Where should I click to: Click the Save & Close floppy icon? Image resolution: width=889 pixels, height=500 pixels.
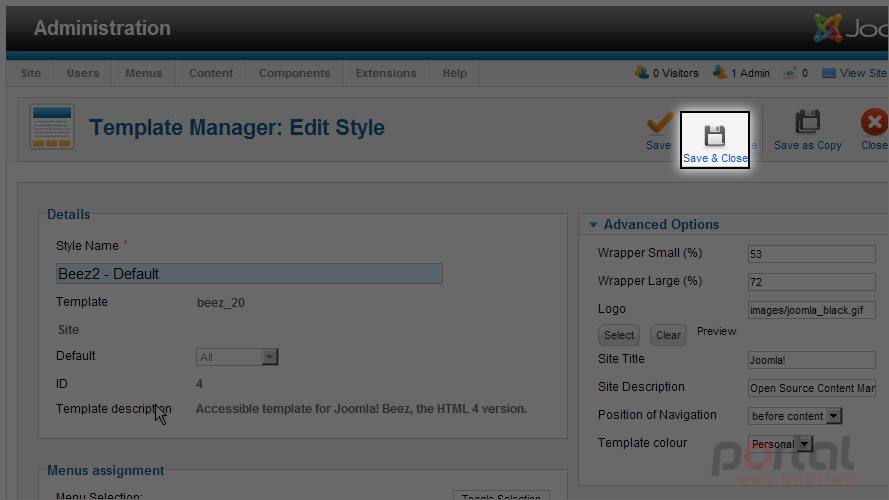pyautogui.click(x=715, y=136)
